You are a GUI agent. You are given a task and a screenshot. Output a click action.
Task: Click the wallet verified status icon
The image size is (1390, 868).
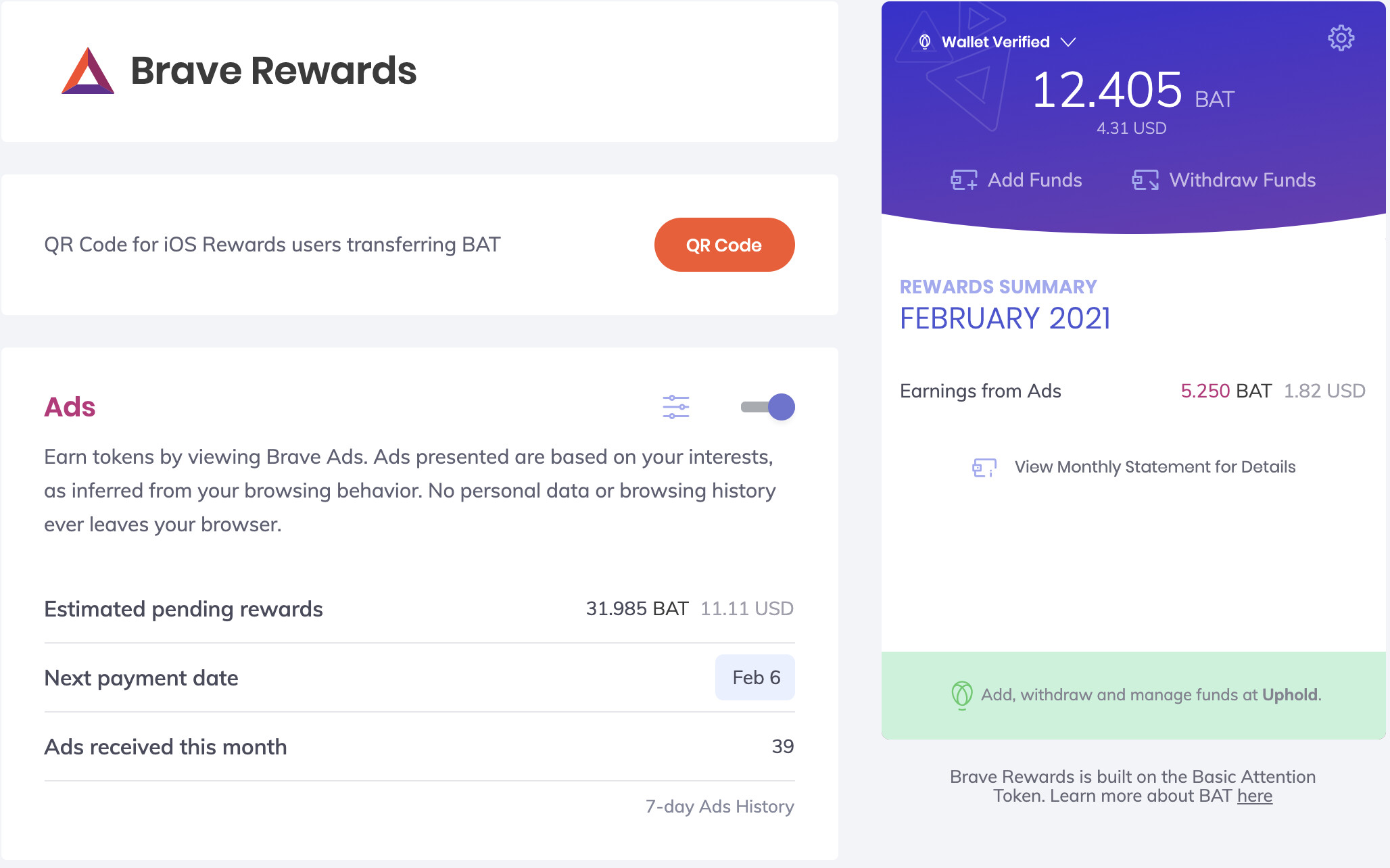925,42
